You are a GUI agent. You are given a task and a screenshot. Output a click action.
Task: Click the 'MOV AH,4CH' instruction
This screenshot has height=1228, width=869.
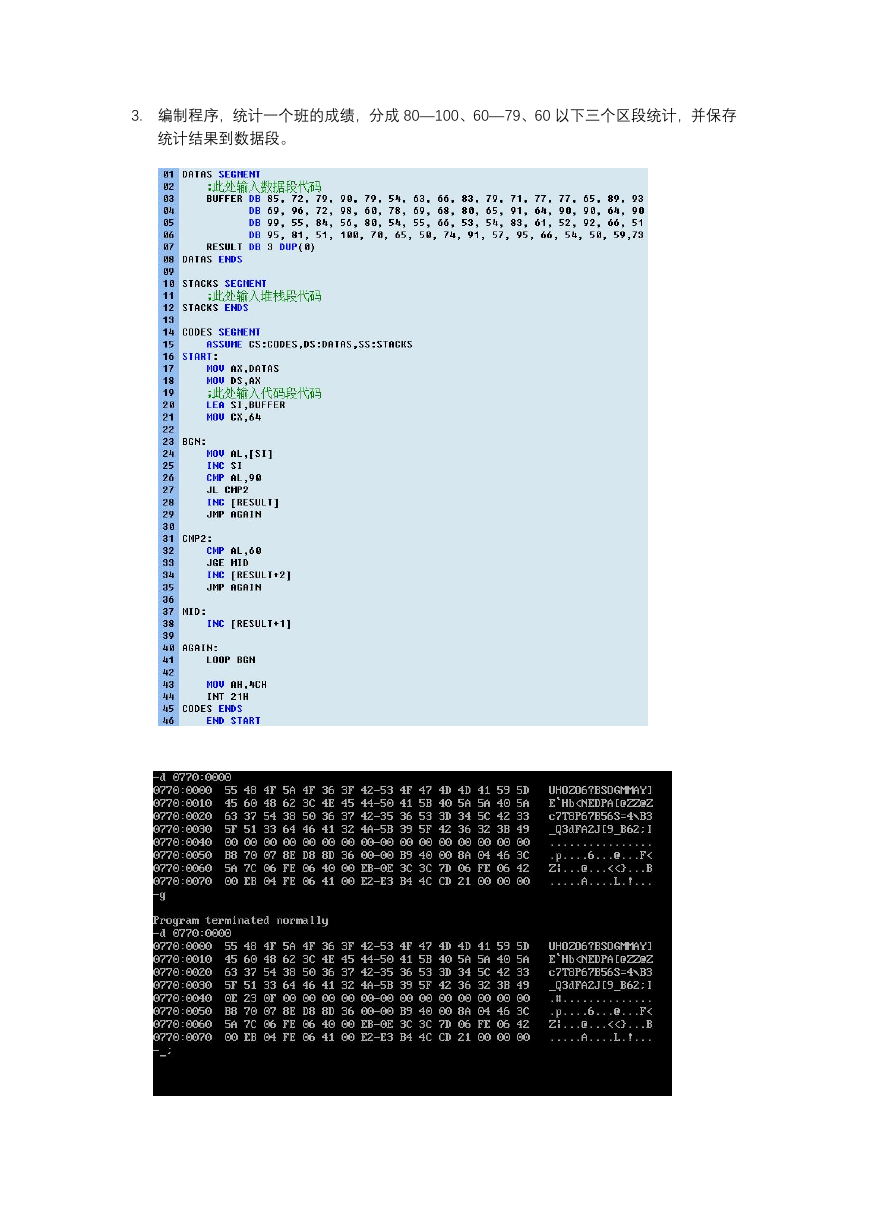(236, 685)
